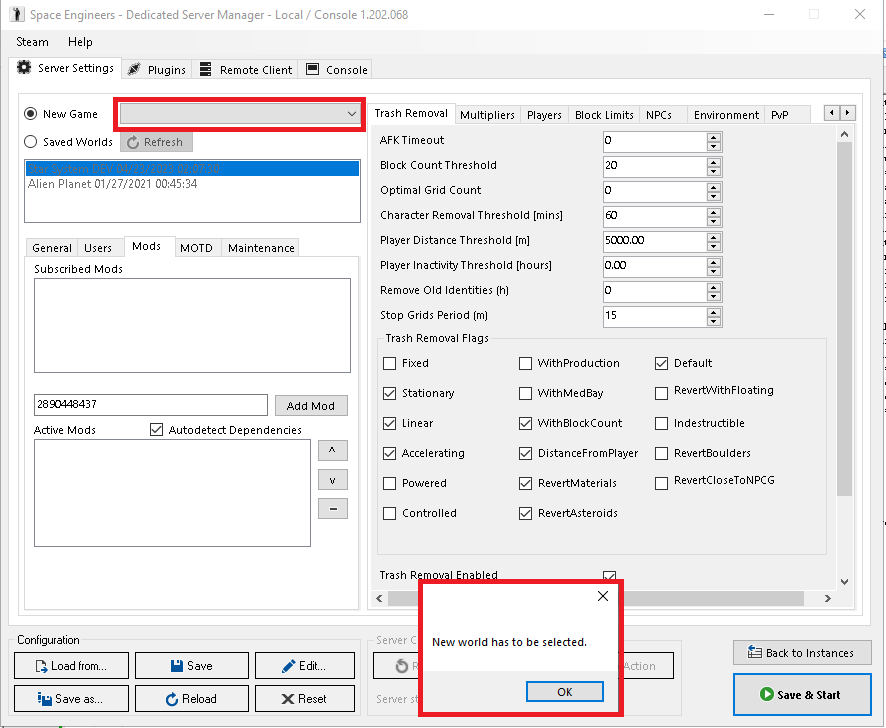Enable the Powered trash removal flag
The height and width of the screenshot is (728, 886).
click(x=390, y=483)
